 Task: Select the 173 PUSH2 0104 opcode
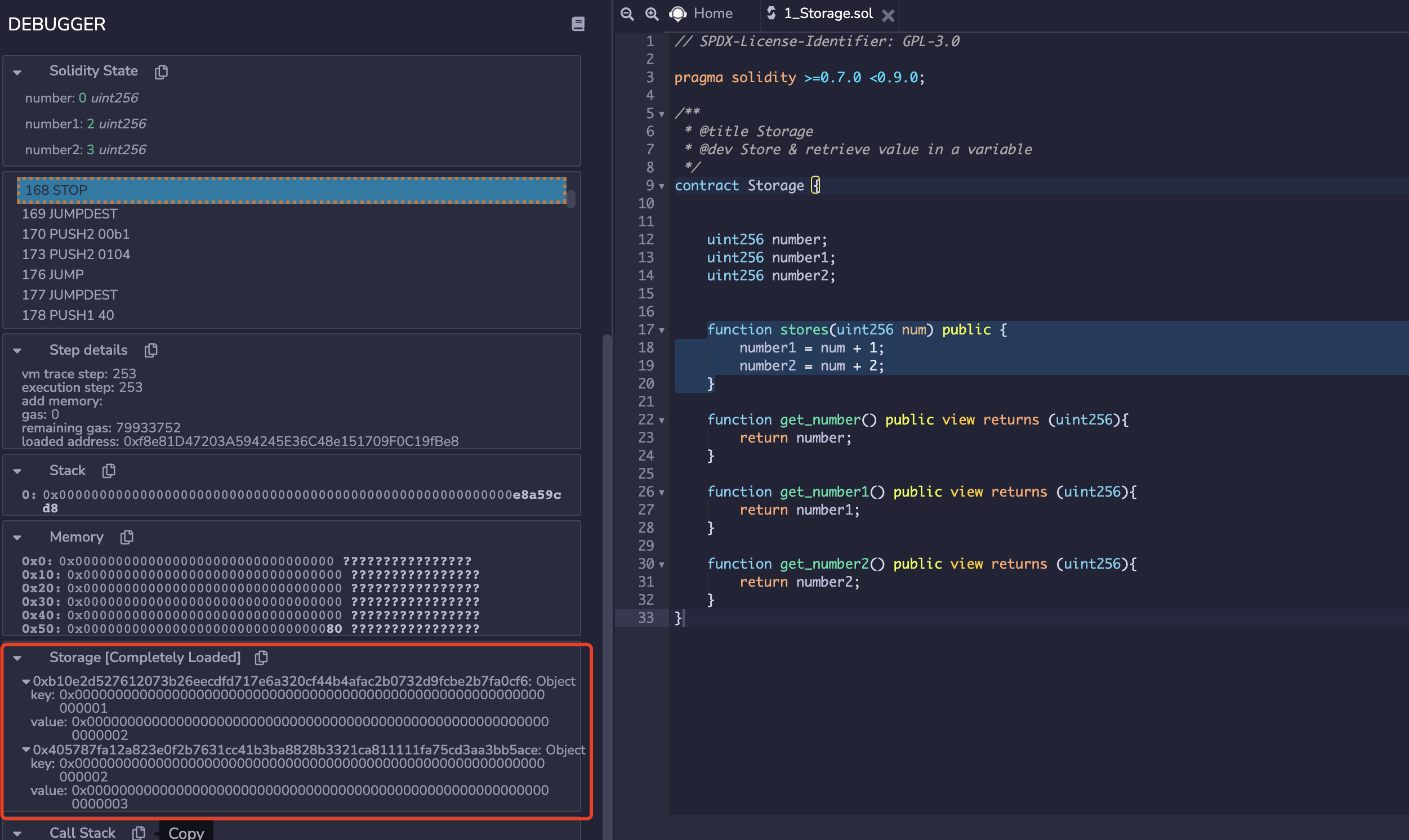292,254
